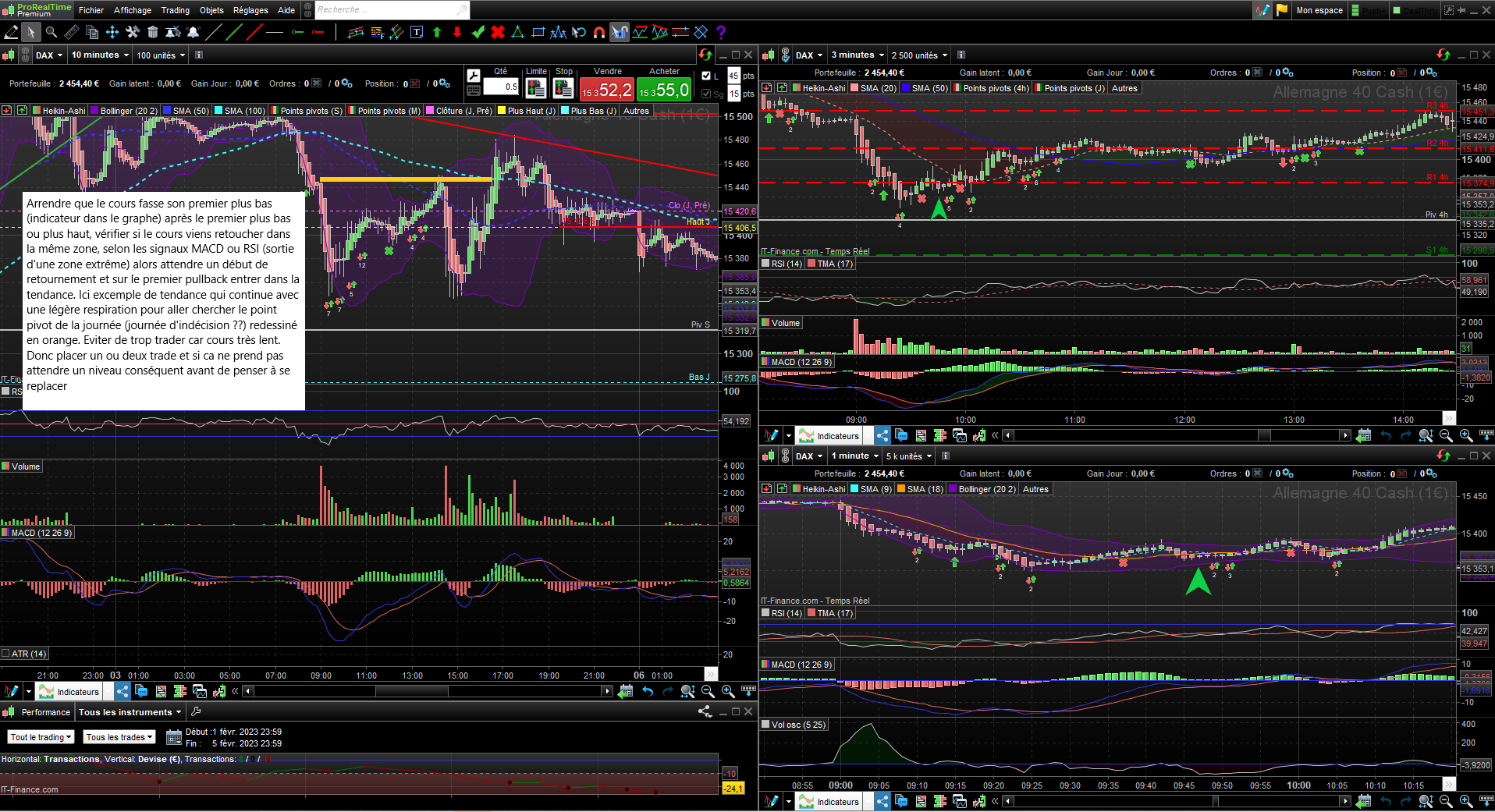The image size is (1495, 812).
Task: Open order settings wrench near Qté
Action: [x=474, y=76]
